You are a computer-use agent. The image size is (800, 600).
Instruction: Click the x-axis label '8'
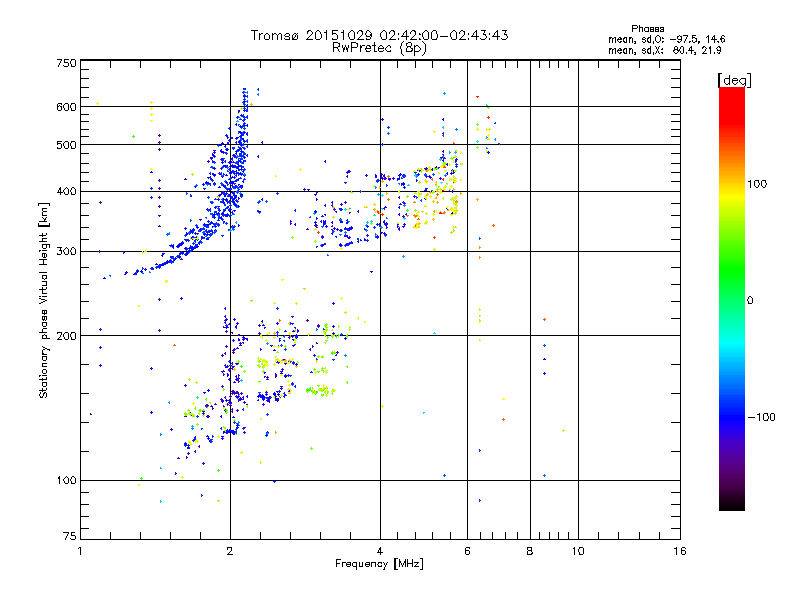coord(530,551)
